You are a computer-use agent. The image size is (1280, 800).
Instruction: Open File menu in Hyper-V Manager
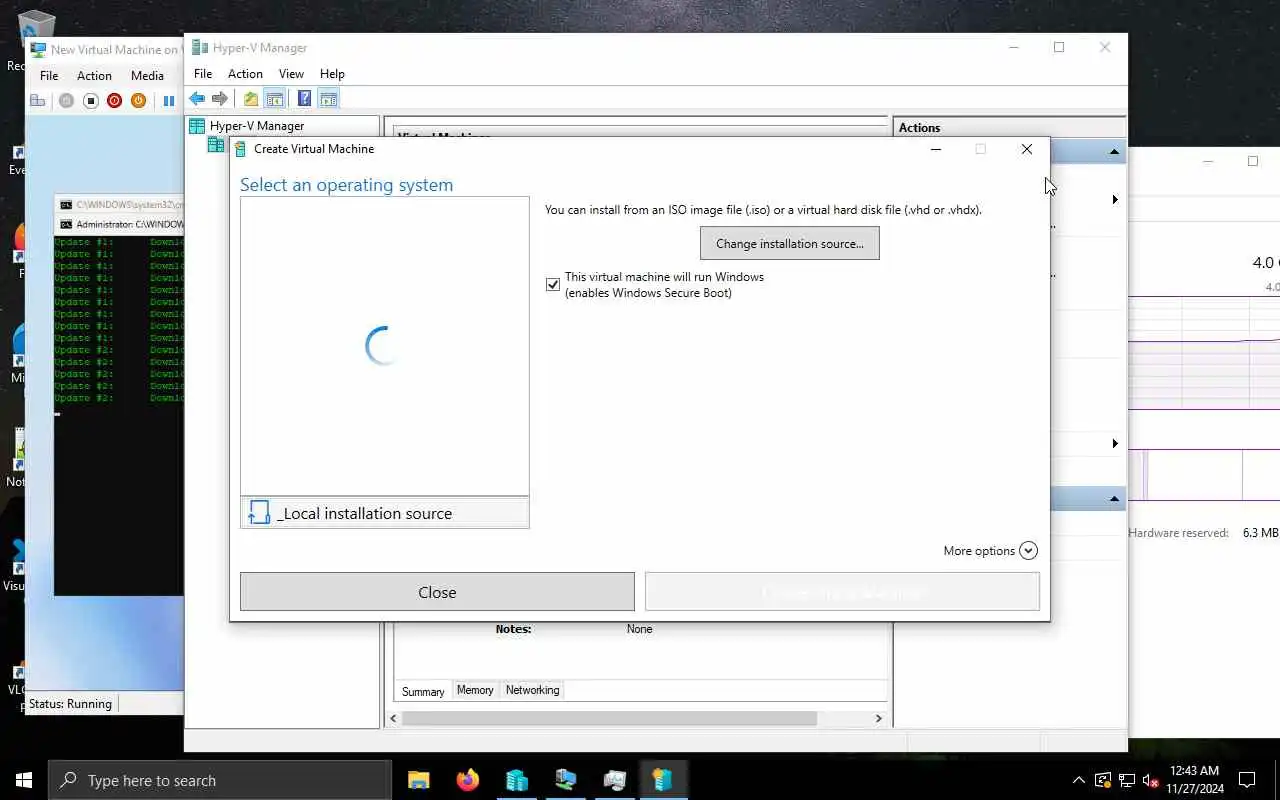[203, 74]
